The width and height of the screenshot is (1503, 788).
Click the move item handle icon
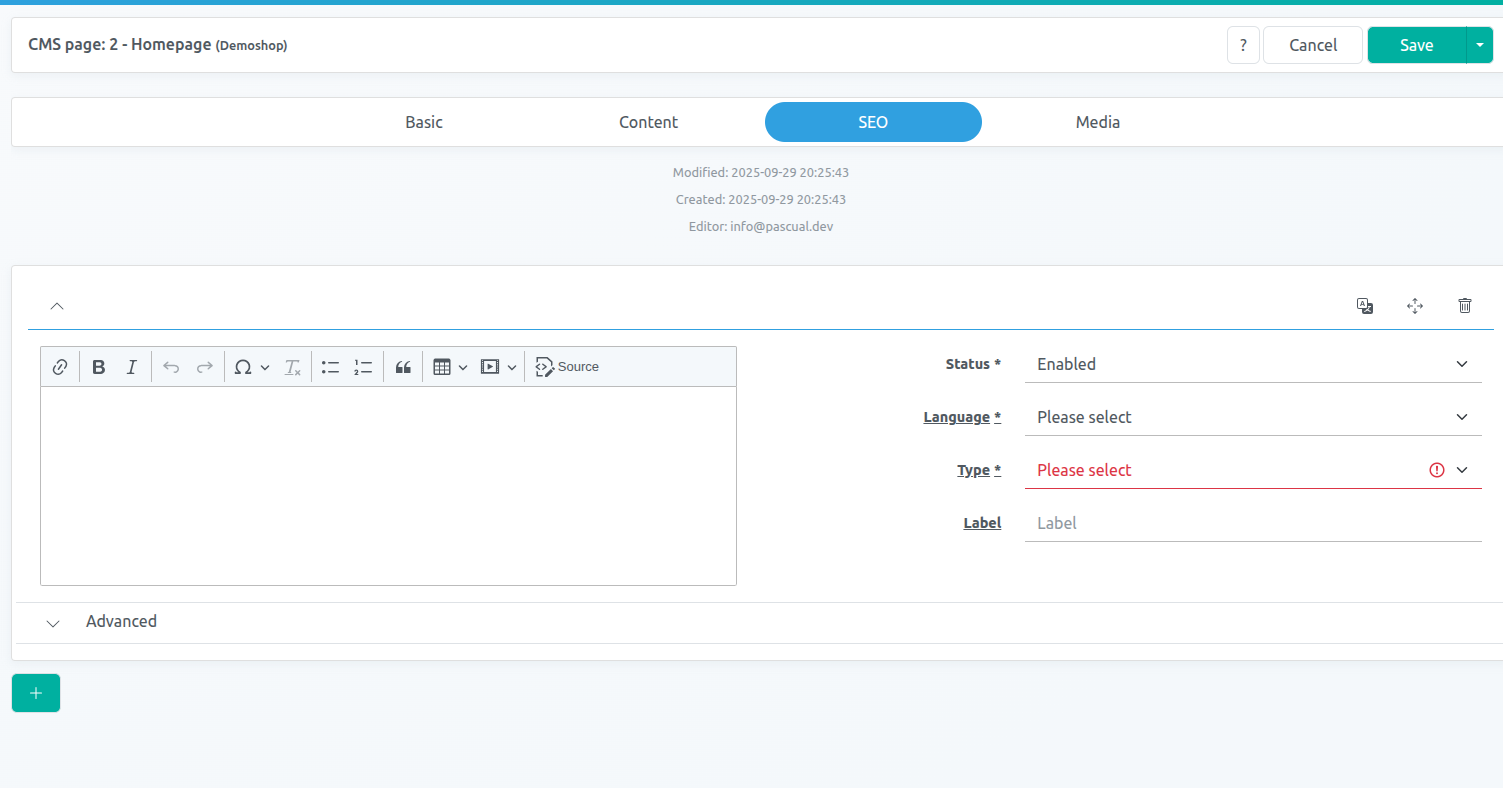tap(1415, 306)
